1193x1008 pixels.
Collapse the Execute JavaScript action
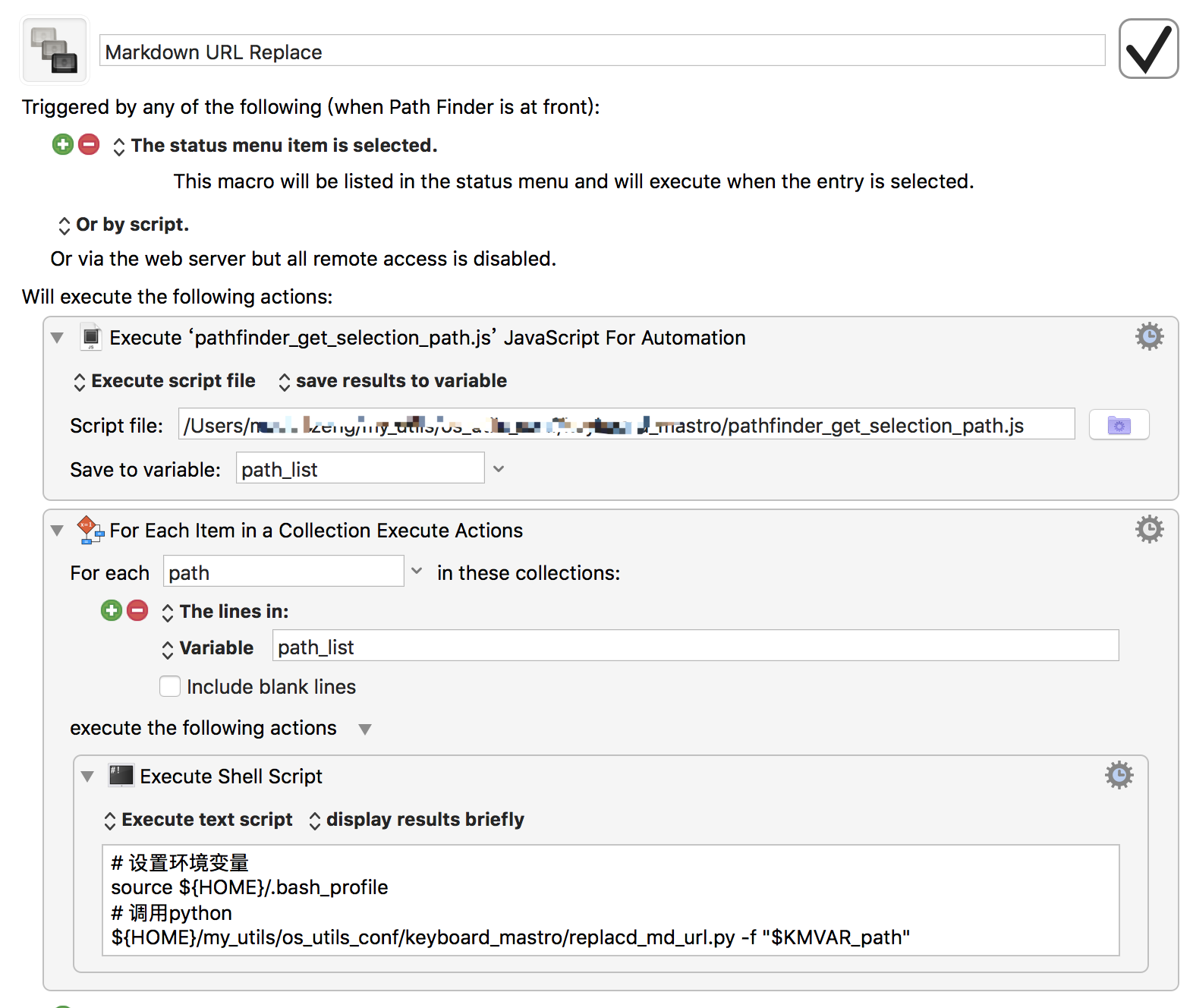click(x=57, y=338)
